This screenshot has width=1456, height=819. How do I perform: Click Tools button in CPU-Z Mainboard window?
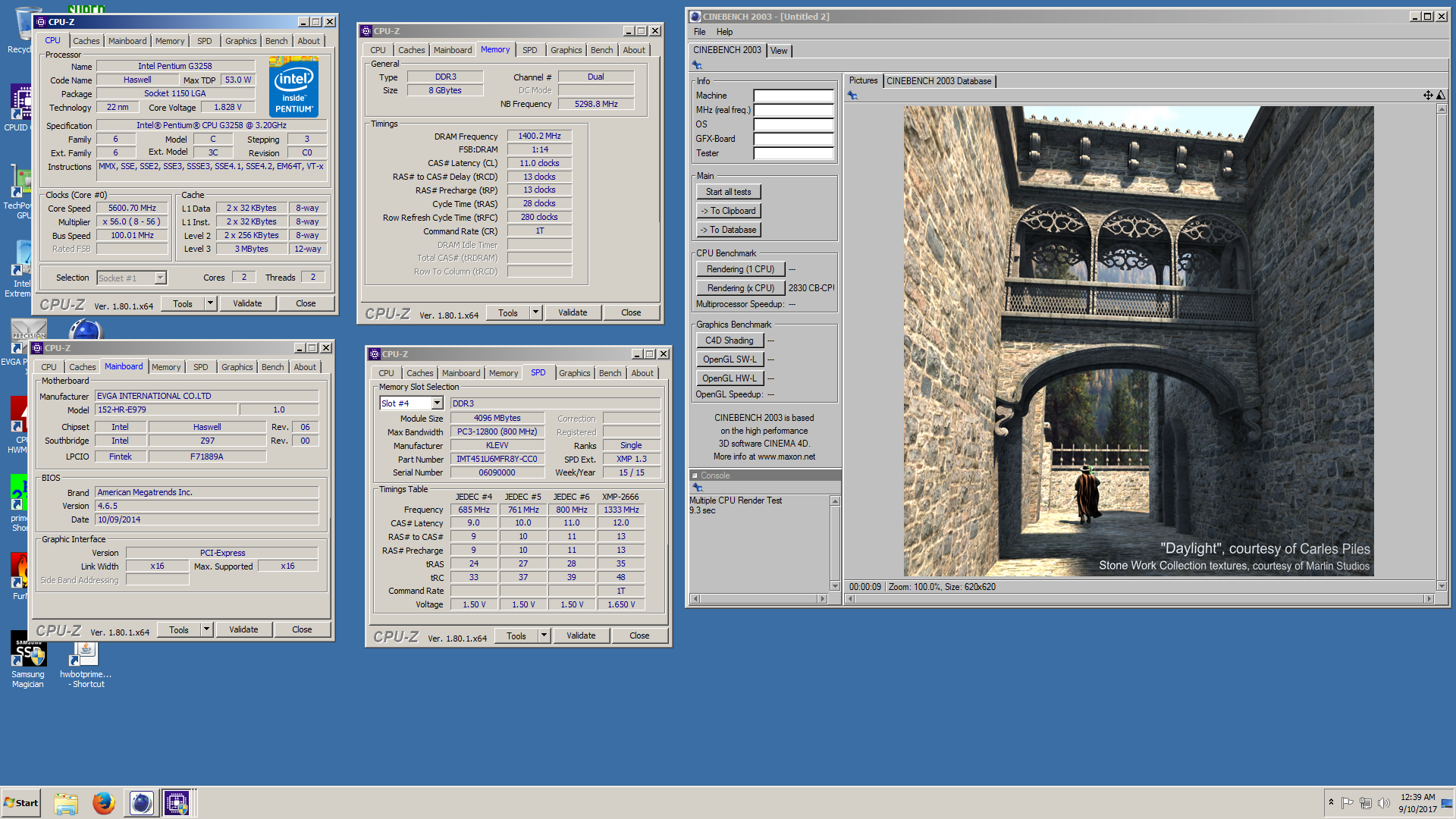(179, 629)
